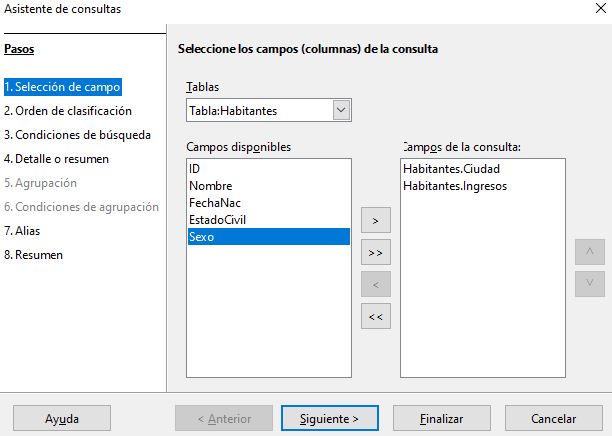Open step 3 Condiciones de búsqueda
Viewport: 612px width, 436px height.
tap(77, 135)
